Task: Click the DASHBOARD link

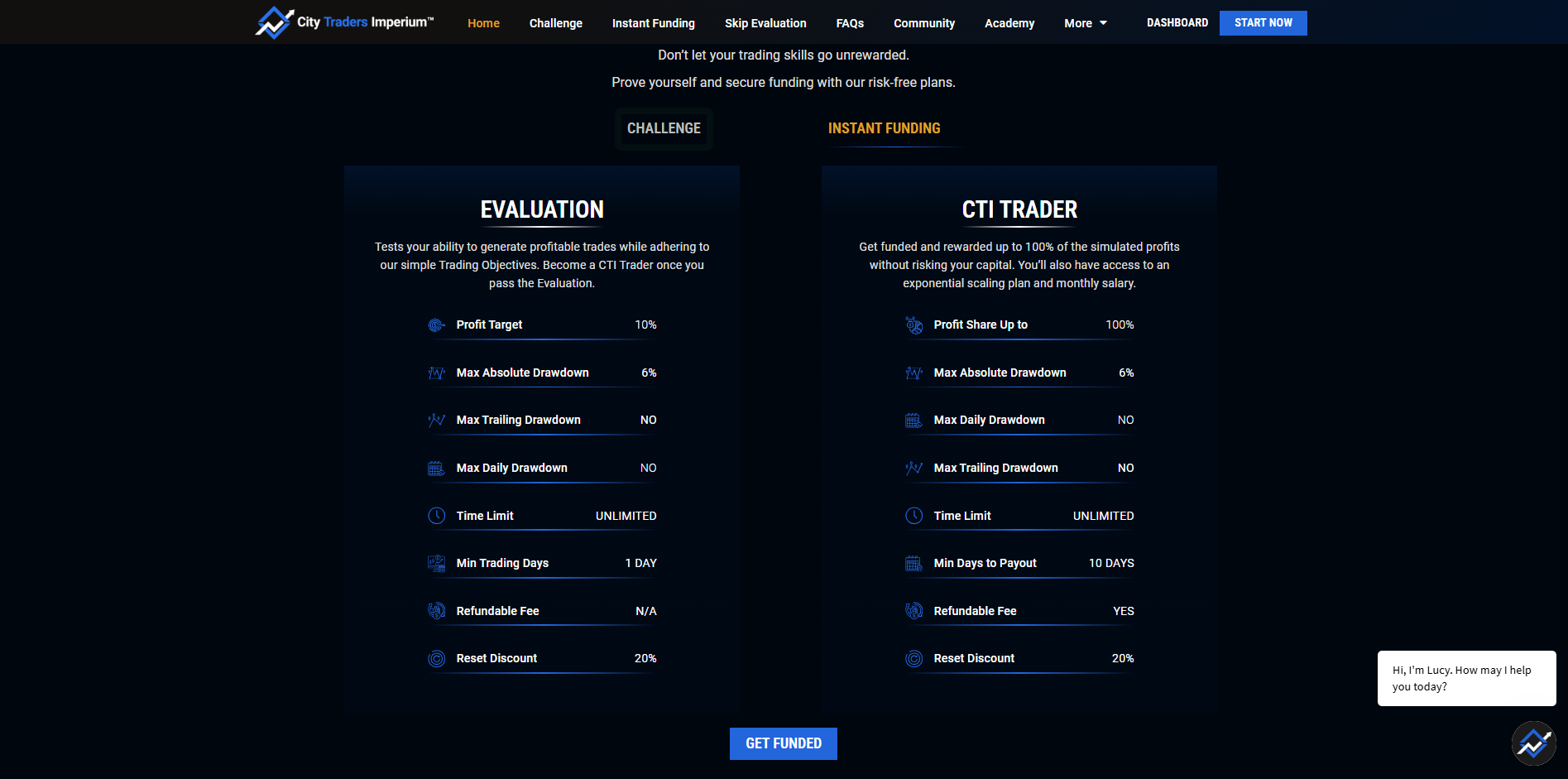Action: coord(1177,22)
